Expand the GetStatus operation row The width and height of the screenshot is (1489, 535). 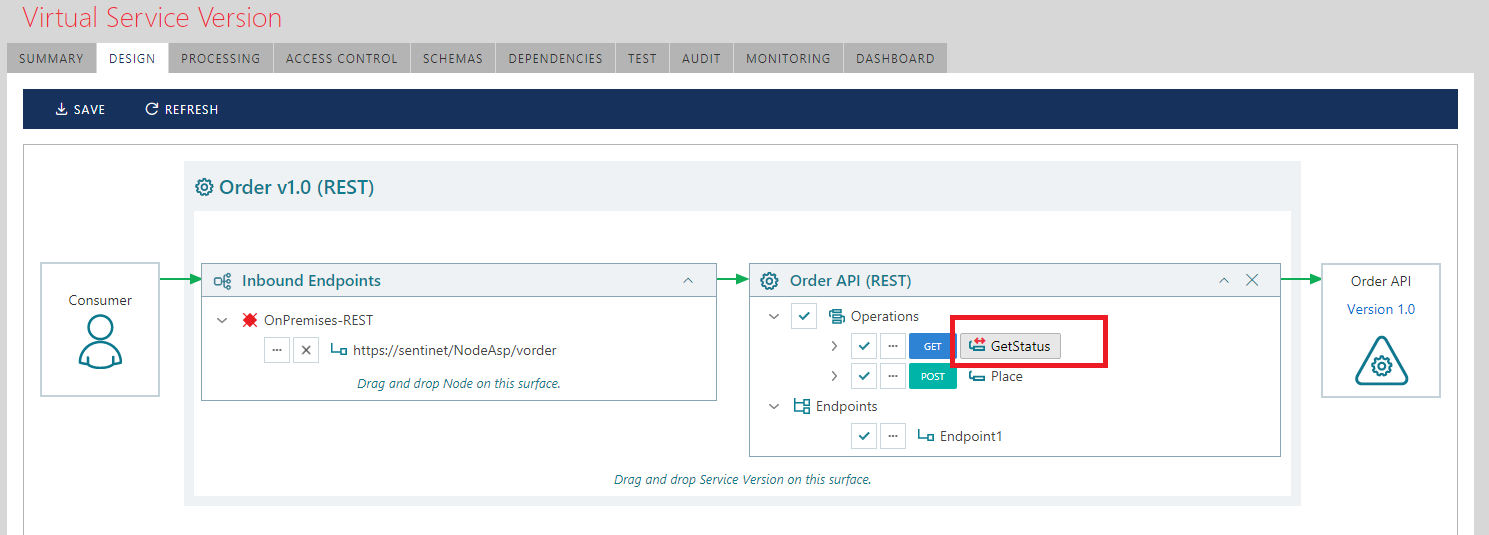pyautogui.click(x=834, y=346)
